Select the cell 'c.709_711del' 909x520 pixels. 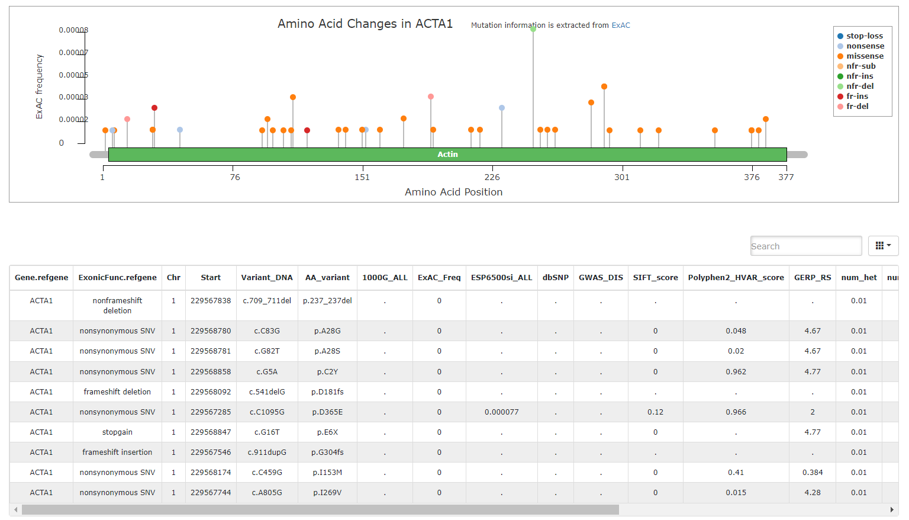[x=267, y=300]
